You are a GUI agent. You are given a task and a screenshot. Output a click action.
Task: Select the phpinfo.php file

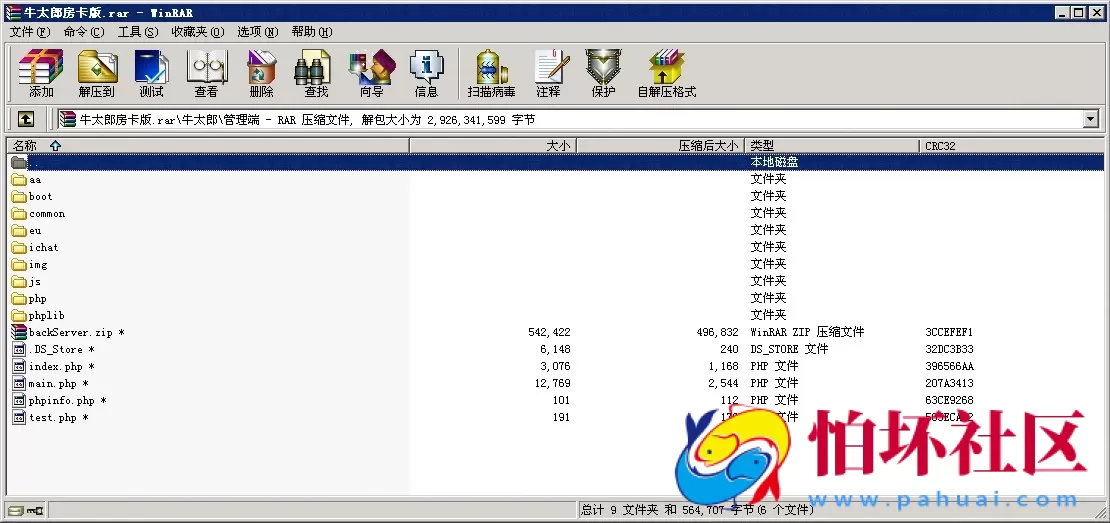[x=59, y=401]
